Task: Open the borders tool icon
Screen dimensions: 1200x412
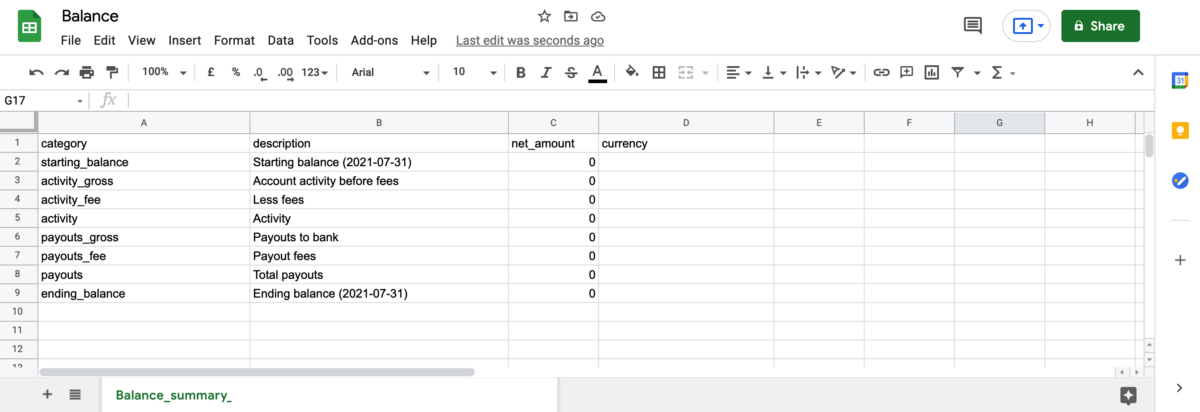Action: [659, 72]
